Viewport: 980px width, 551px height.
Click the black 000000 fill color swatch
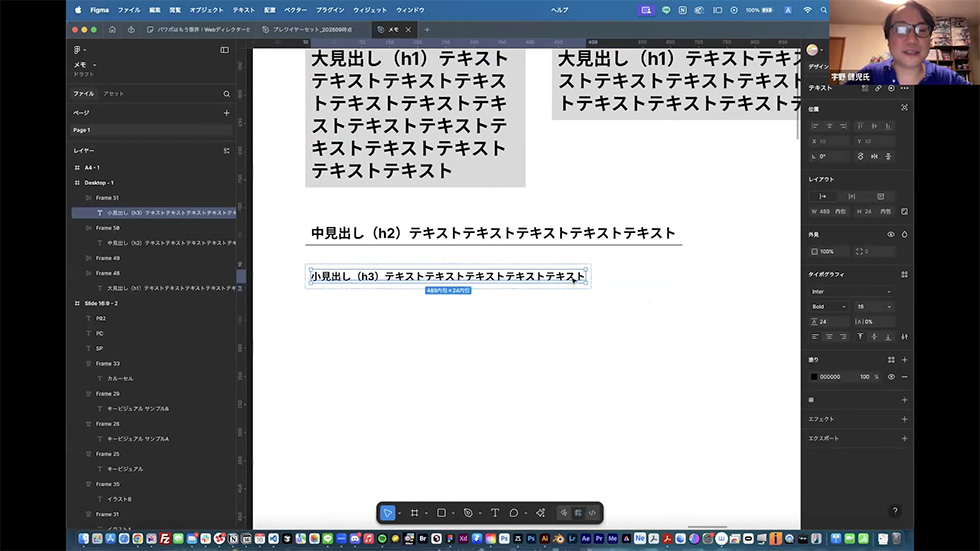click(814, 377)
